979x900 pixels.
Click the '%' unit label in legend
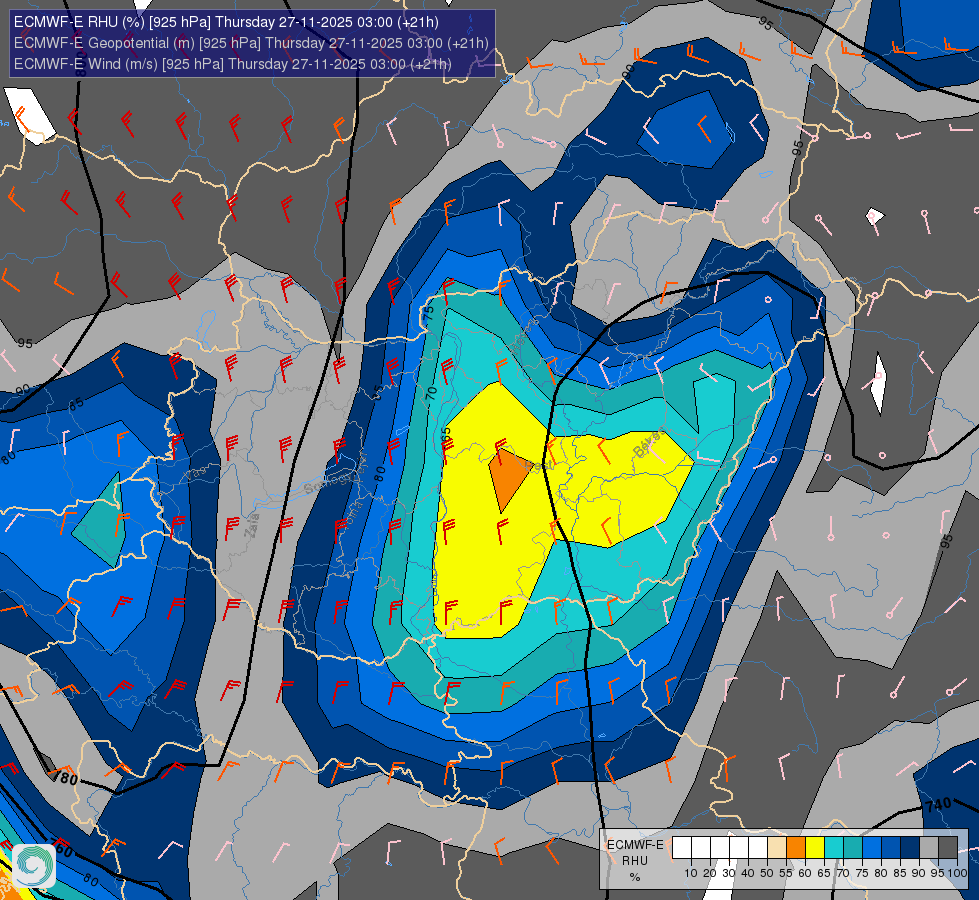(x=635, y=877)
